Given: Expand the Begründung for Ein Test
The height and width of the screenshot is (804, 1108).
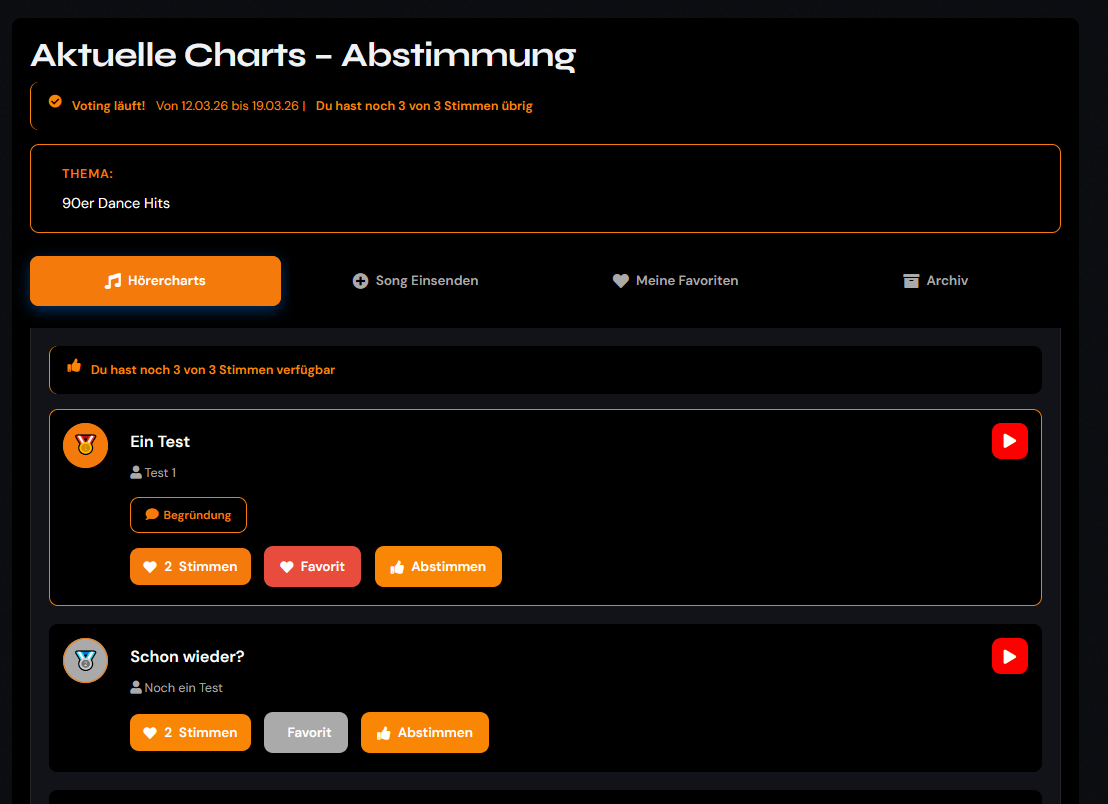Looking at the screenshot, I should [x=188, y=514].
